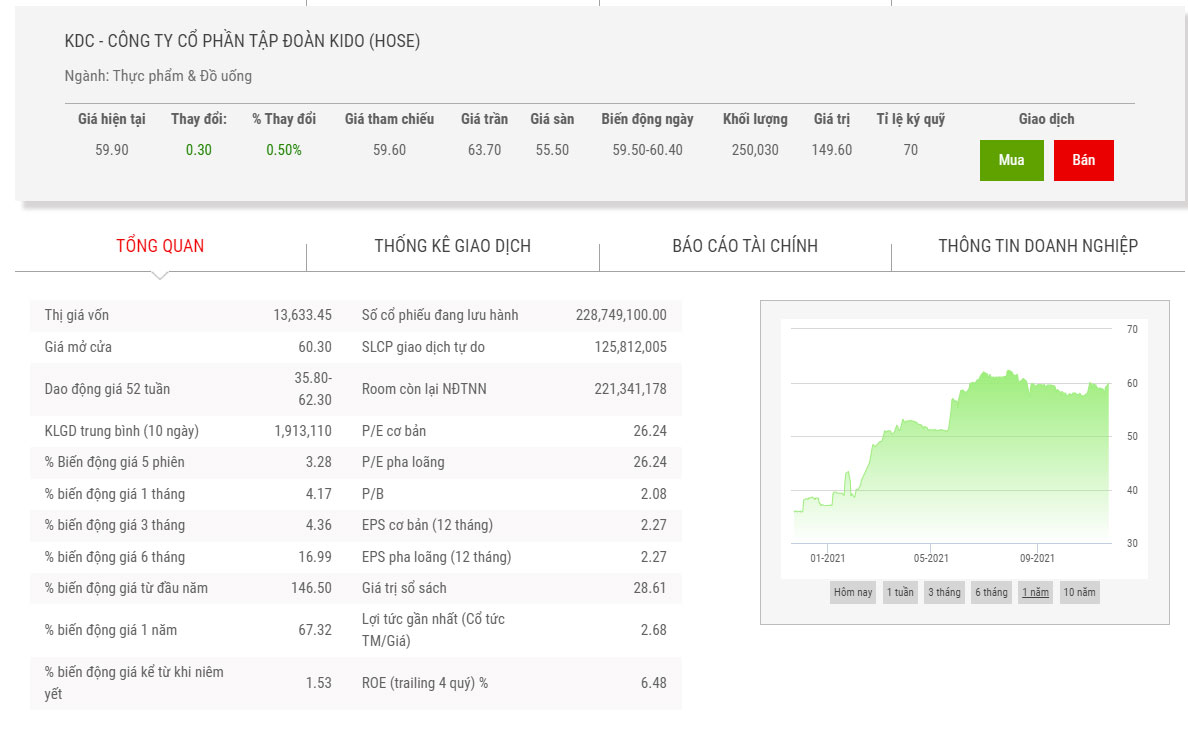
Task: Set chart range to 1 tuần
Action: click(x=899, y=592)
